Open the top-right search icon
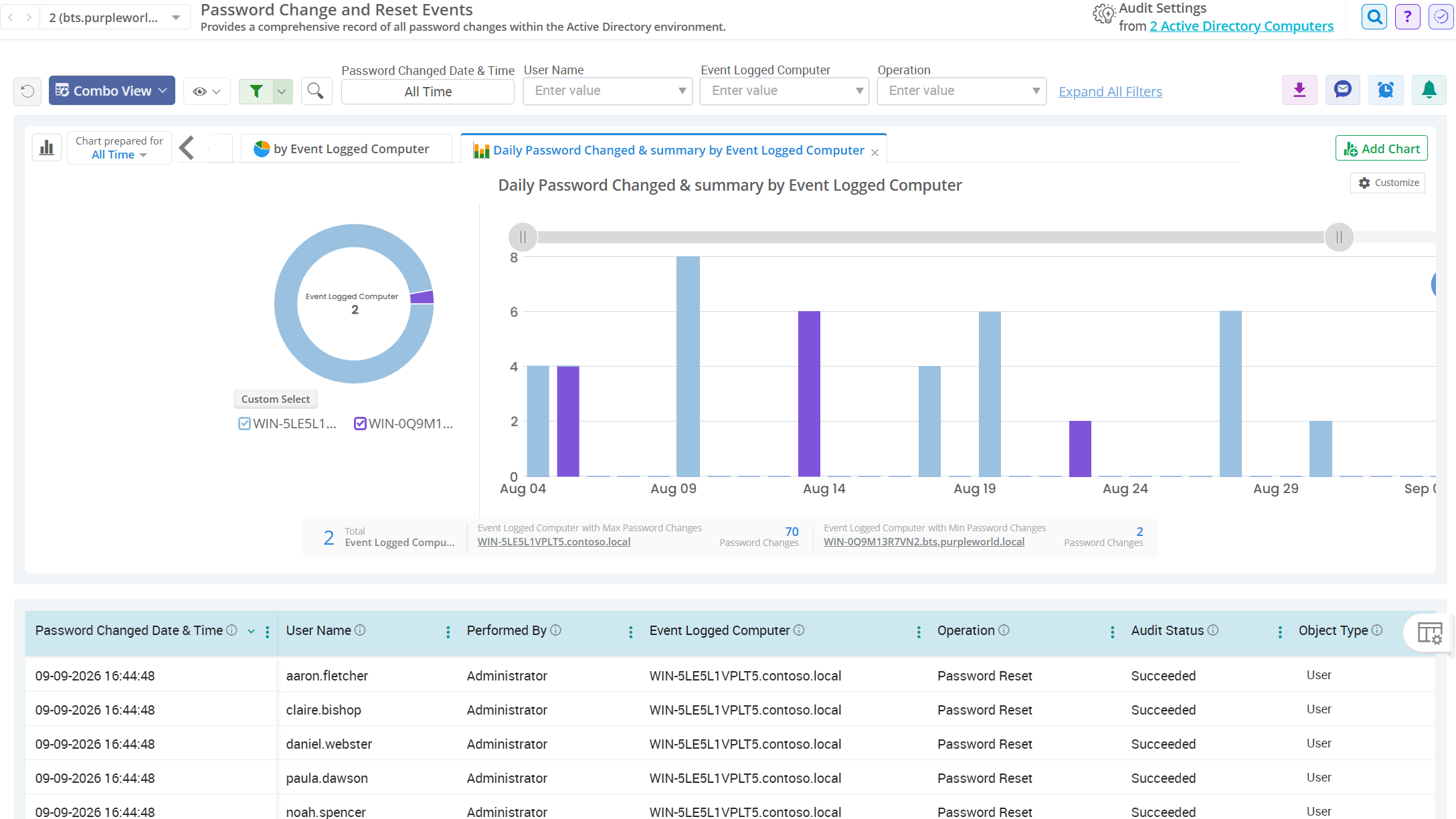 click(1374, 17)
